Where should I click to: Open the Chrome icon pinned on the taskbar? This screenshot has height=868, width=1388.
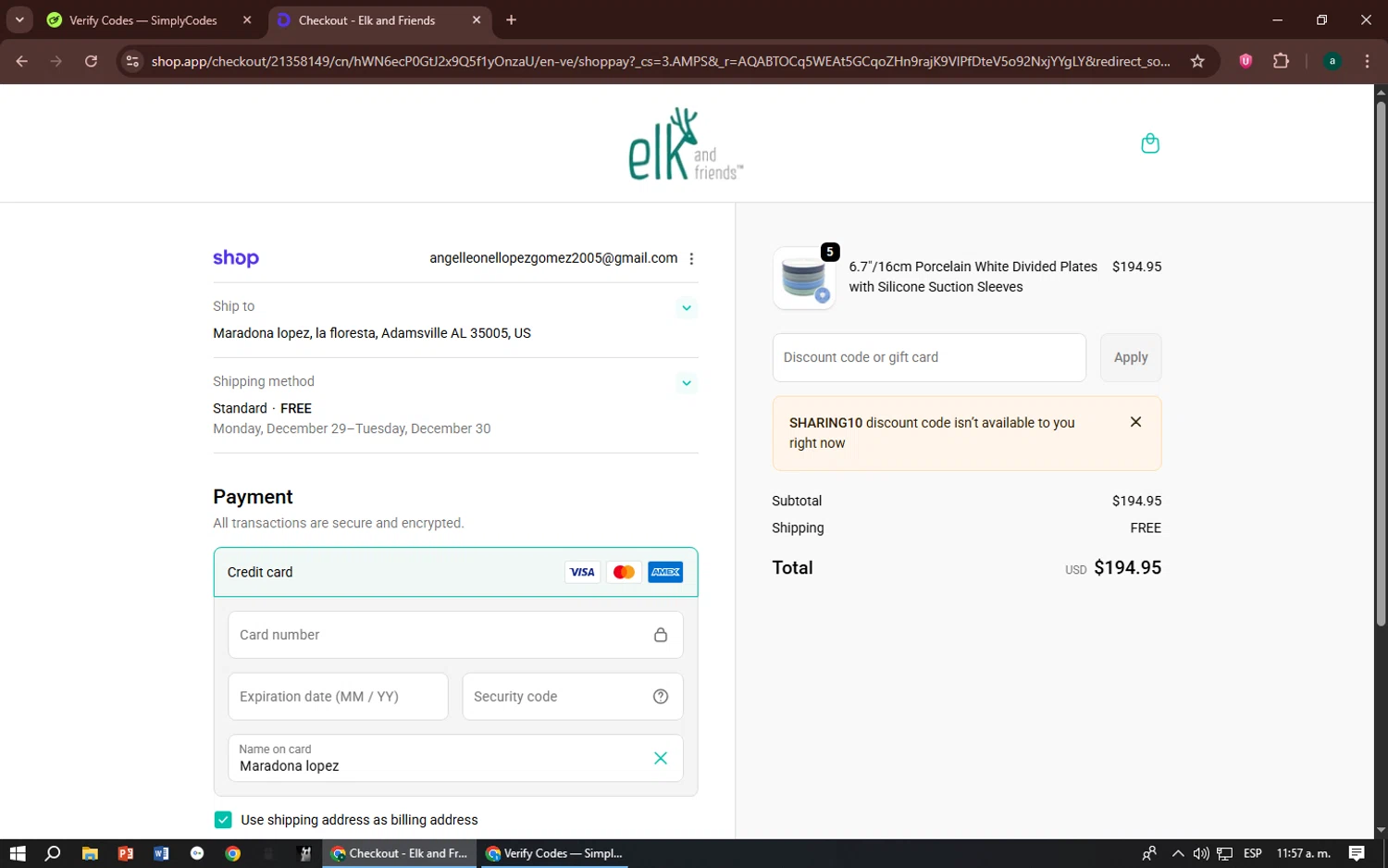pyautogui.click(x=233, y=853)
